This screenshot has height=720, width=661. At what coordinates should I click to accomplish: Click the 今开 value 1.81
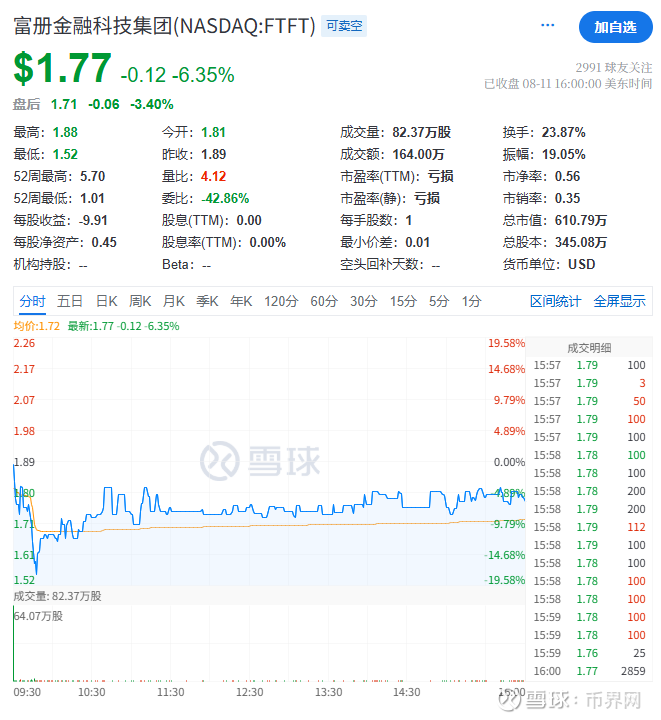pyautogui.click(x=213, y=132)
